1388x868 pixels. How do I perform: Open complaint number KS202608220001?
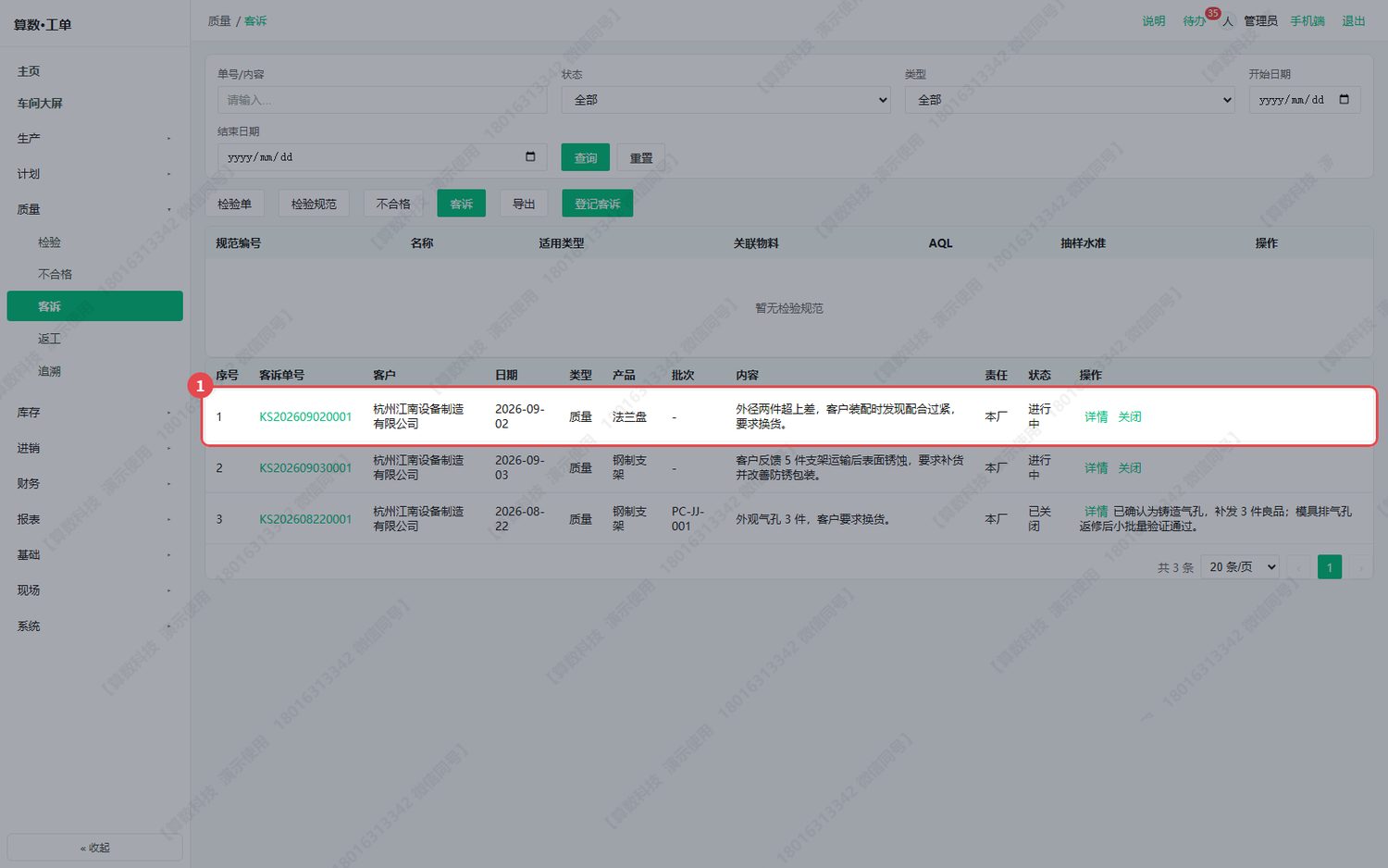click(x=305, y=519)
